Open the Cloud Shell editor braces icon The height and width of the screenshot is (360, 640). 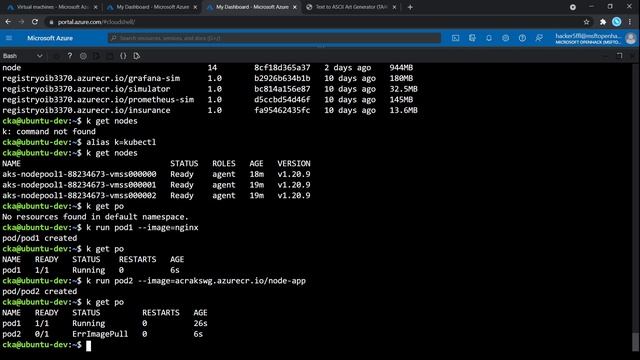[x=123, y=56]
